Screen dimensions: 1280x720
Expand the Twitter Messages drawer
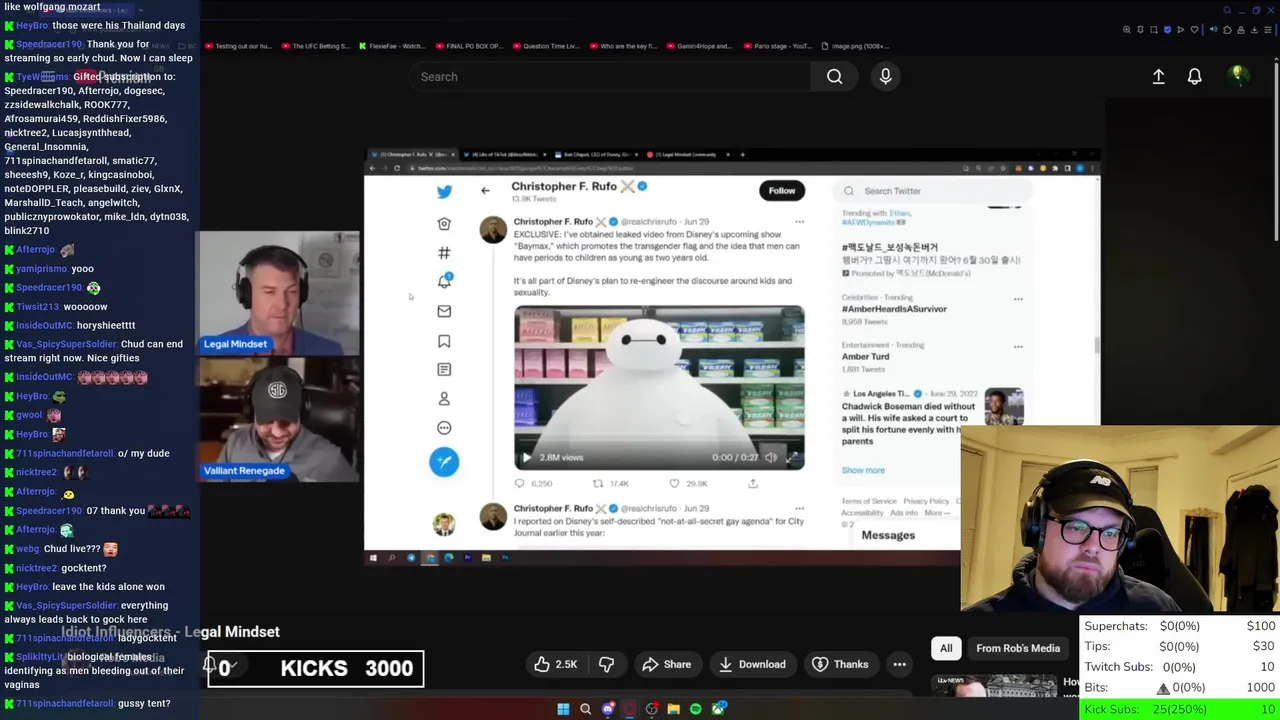888,535
